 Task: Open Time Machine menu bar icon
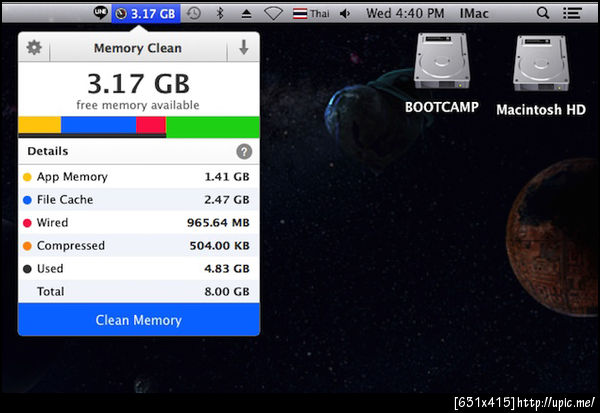coord(194,14)
